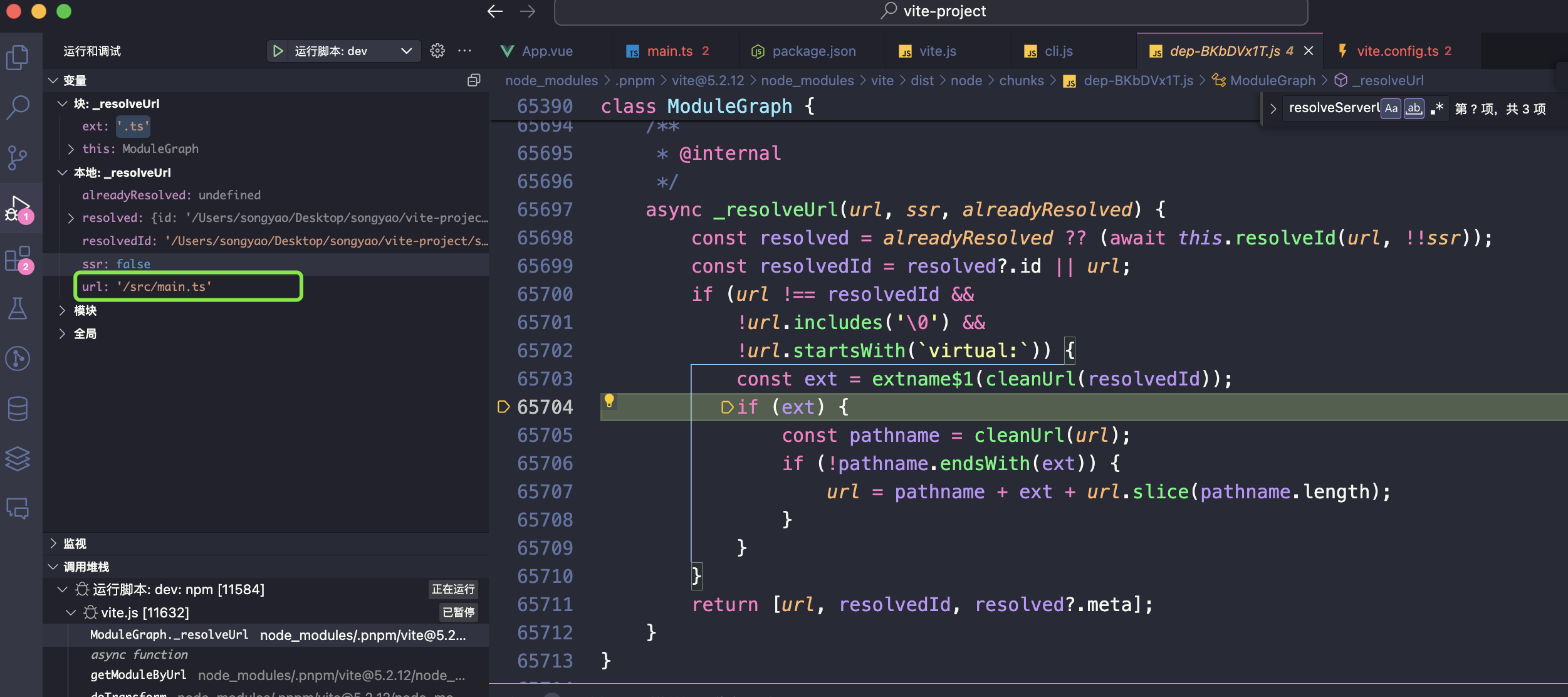Switch to the main.ts tab

coord(669,51)
